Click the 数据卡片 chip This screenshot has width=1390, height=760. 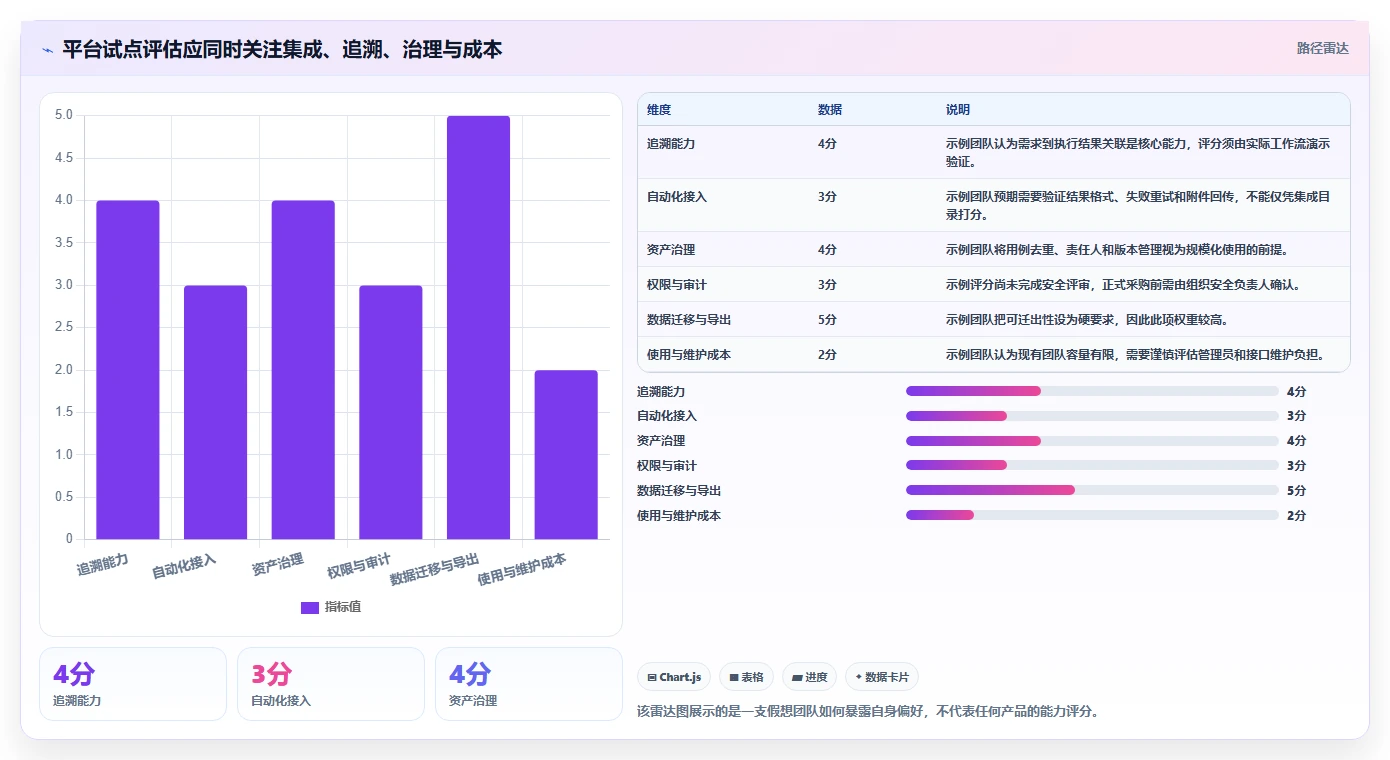pos(881,677)
